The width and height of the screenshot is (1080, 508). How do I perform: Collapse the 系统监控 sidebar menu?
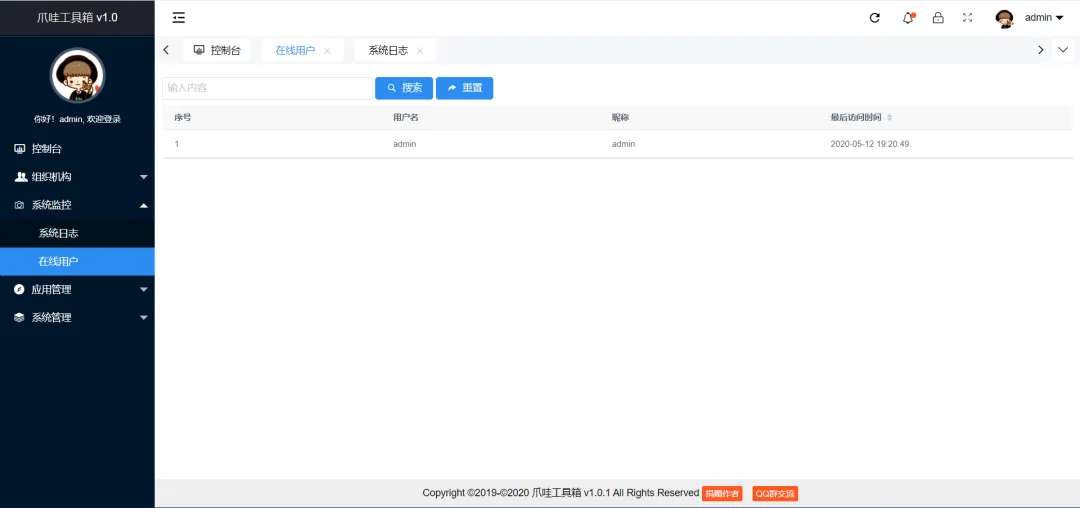tap(77, 205)
